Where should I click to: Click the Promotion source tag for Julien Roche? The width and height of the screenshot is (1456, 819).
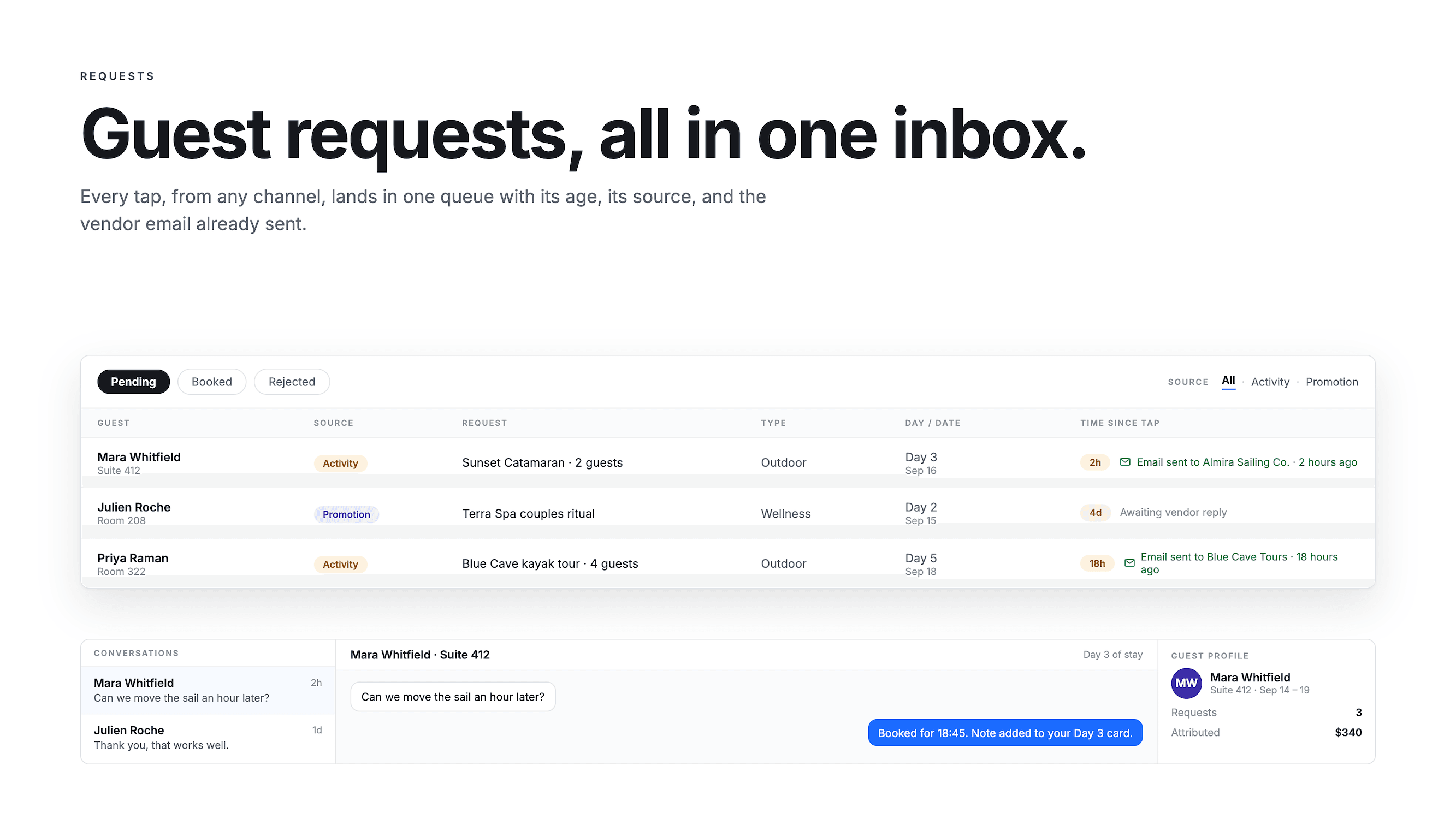point(346,514)
